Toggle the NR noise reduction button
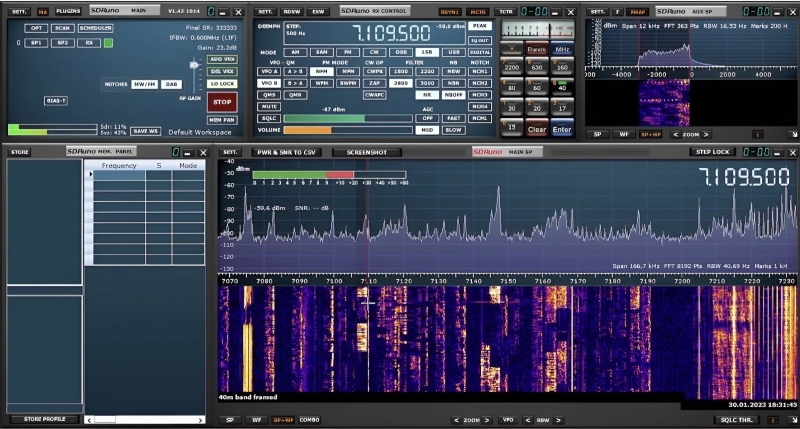The height and width of the screenshot is (429, 800). (427, 95)
